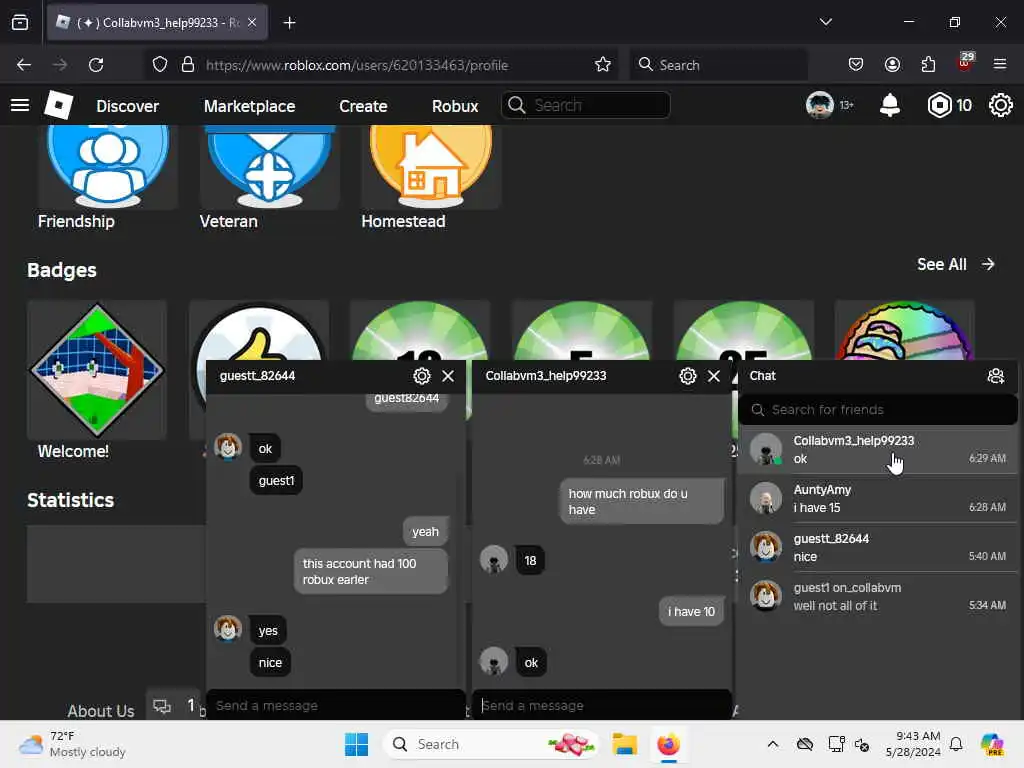Open the Marketplace menu

click(249, 106)
